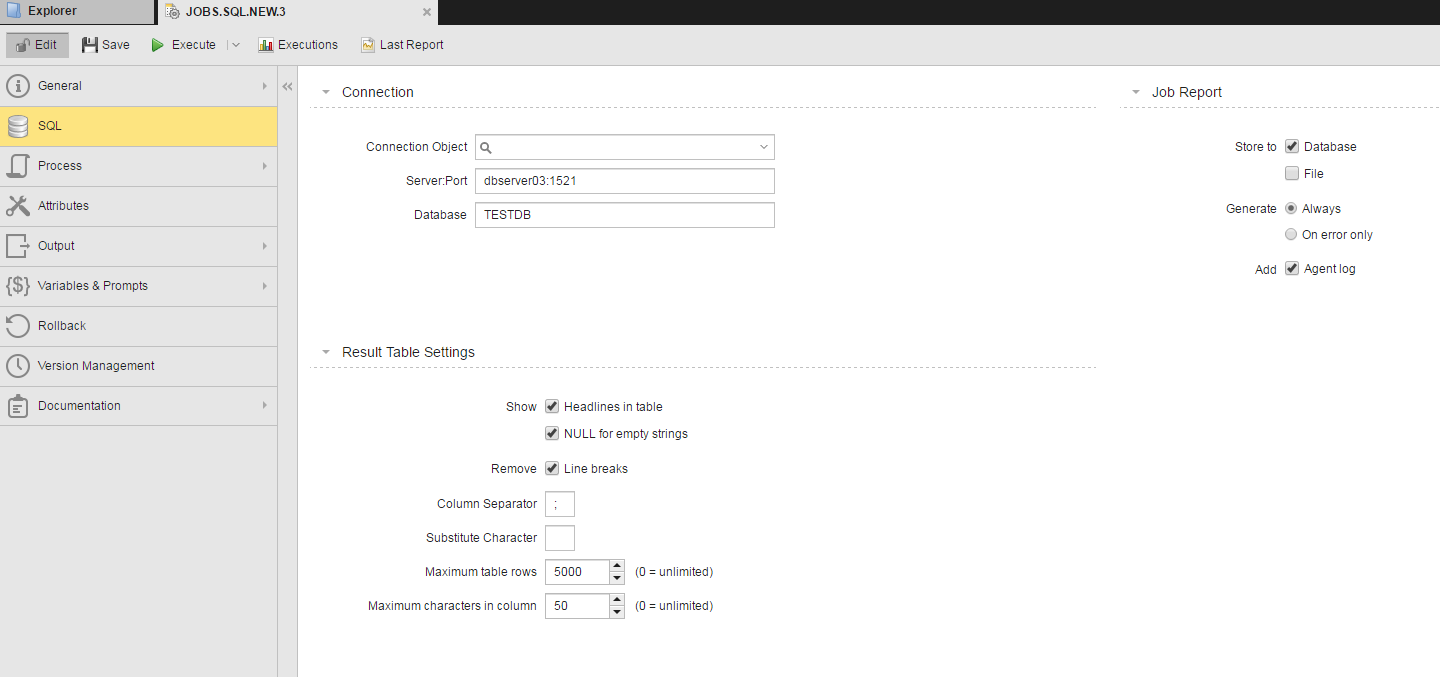This screenshot has width=1440, height=677.
Task: Open Version Management via its clock icon
Action: [18, 366]
